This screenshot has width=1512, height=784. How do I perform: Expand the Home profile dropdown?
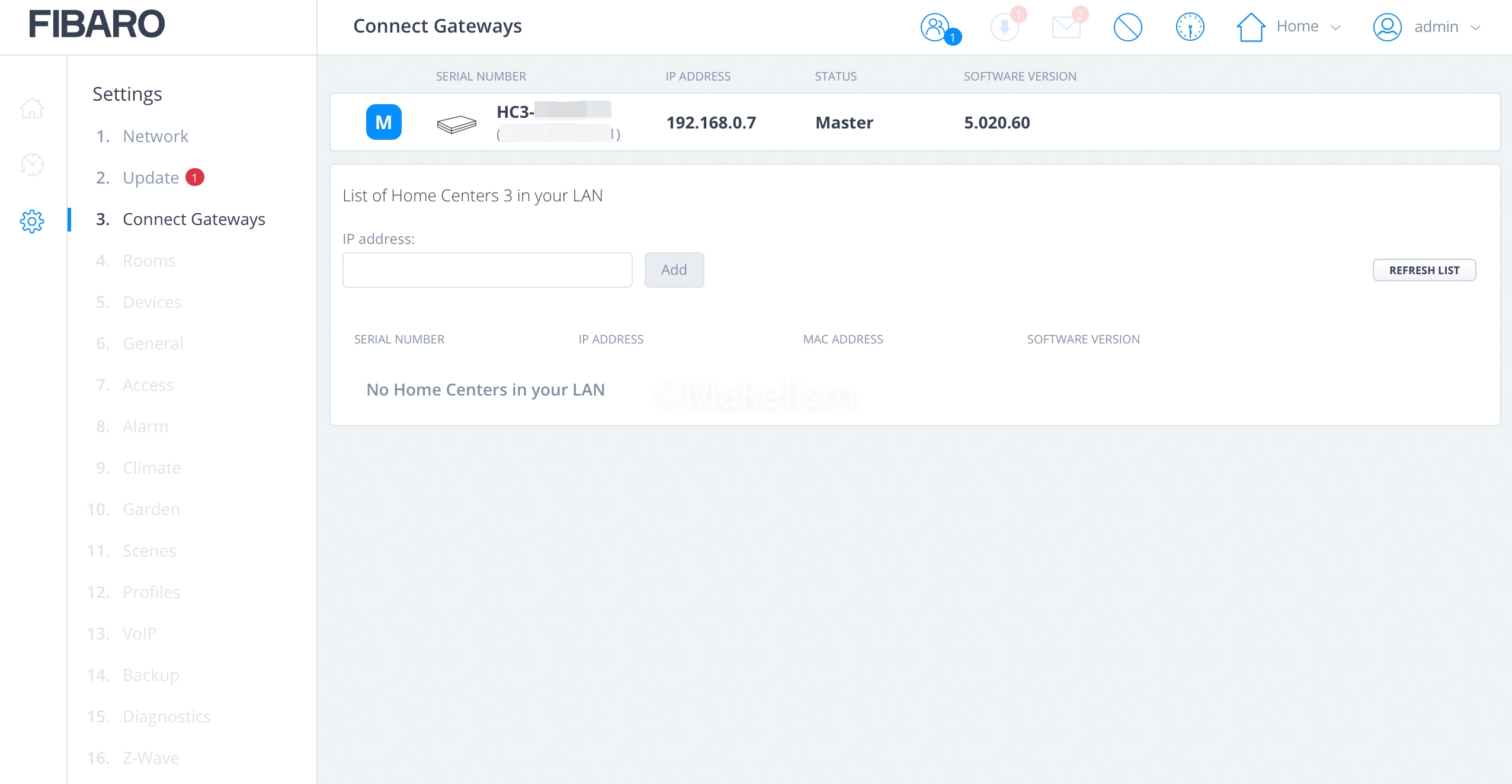point(1308,27)
